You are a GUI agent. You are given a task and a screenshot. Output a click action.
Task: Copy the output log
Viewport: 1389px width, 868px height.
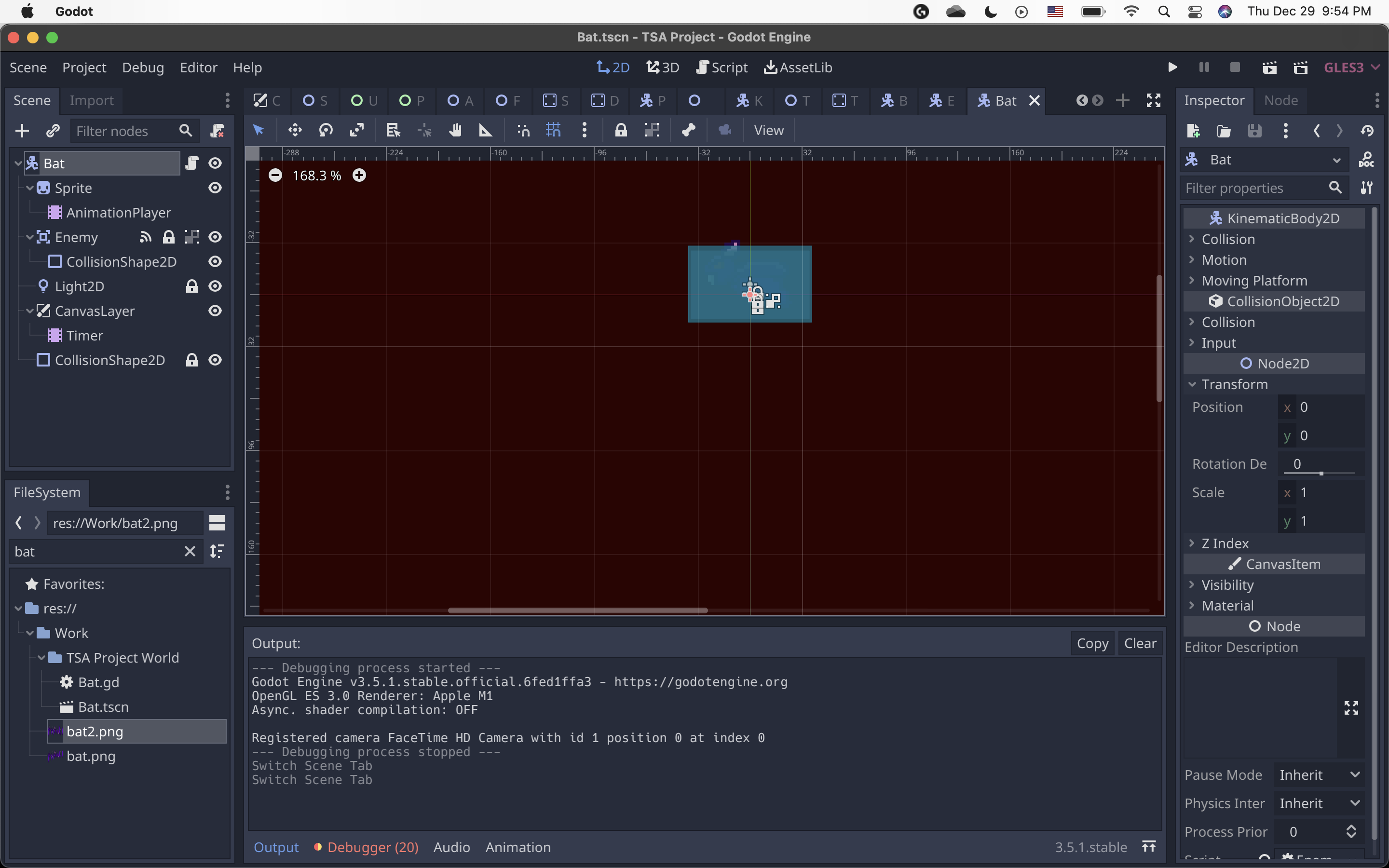click(1092, 643)
